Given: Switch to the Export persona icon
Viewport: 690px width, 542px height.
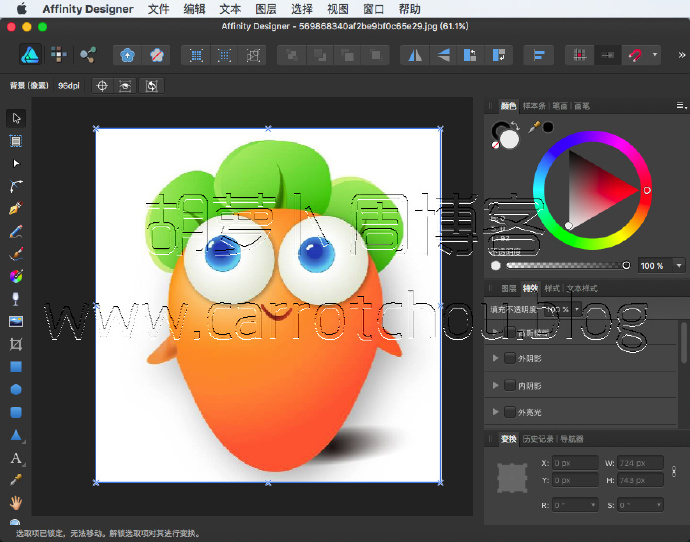Looking at the screenshot, I should (x=88, y=55).
